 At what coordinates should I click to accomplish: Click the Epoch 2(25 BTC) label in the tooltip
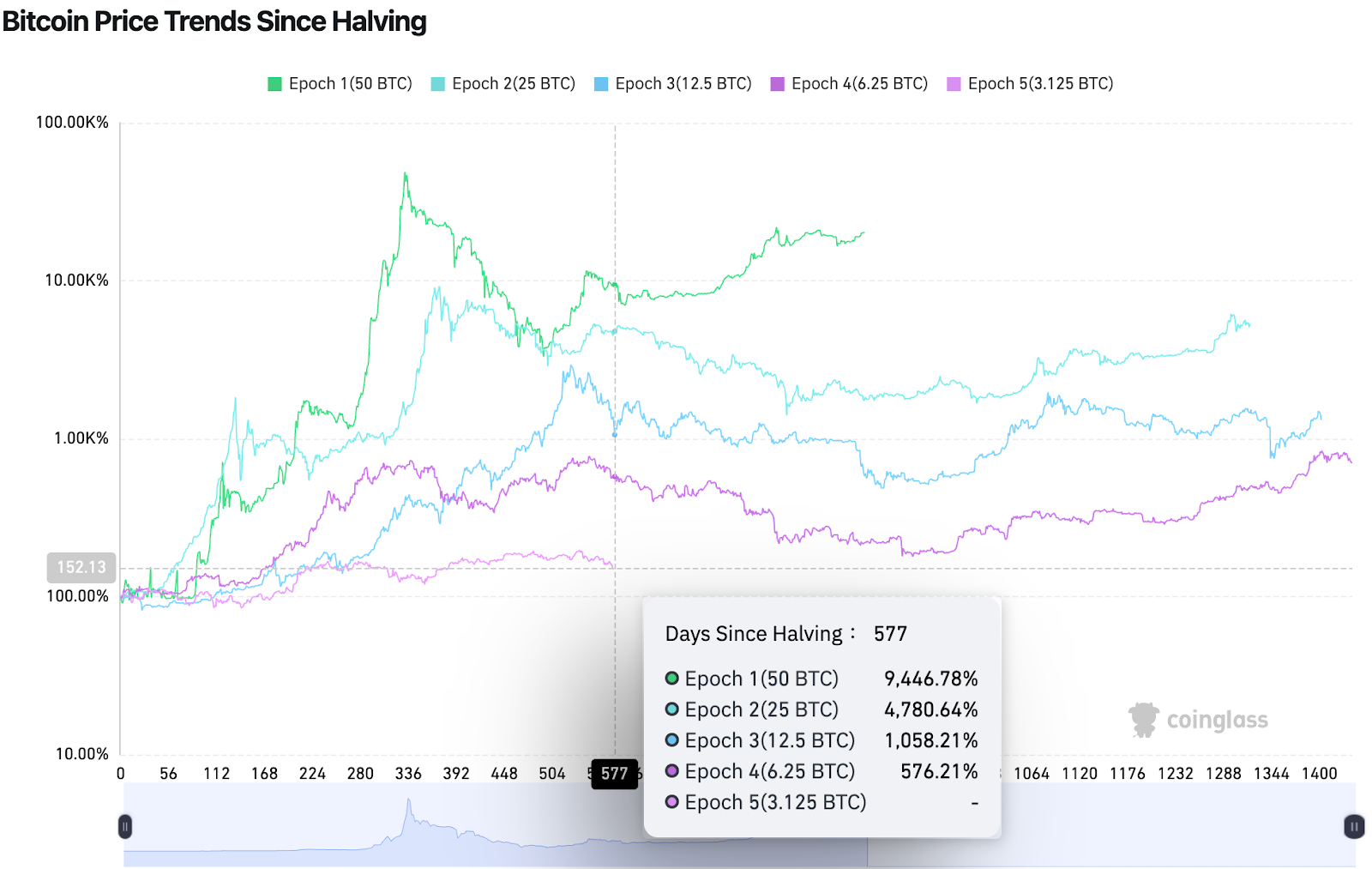click(x=761, y=709)
